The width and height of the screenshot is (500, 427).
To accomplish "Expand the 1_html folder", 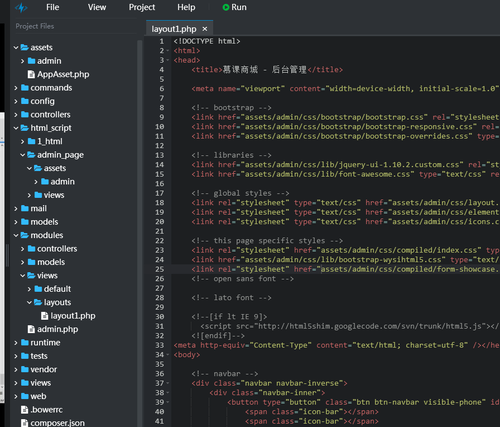I will [x=22, y=142].
